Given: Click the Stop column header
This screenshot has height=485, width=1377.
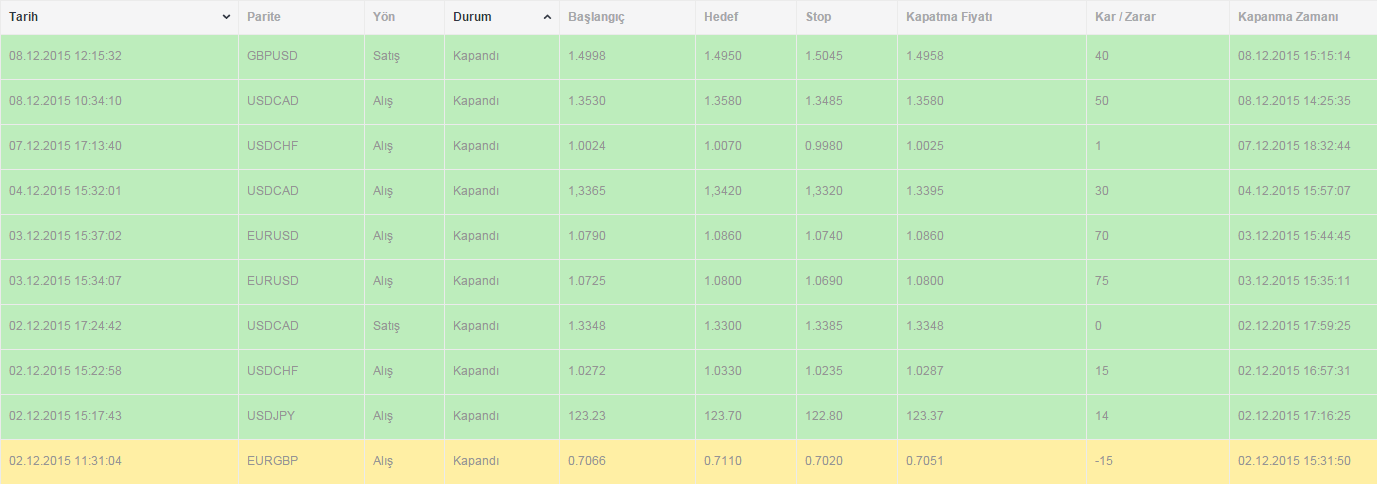Looking at the screenshot, I should click(x=818, y=17).
